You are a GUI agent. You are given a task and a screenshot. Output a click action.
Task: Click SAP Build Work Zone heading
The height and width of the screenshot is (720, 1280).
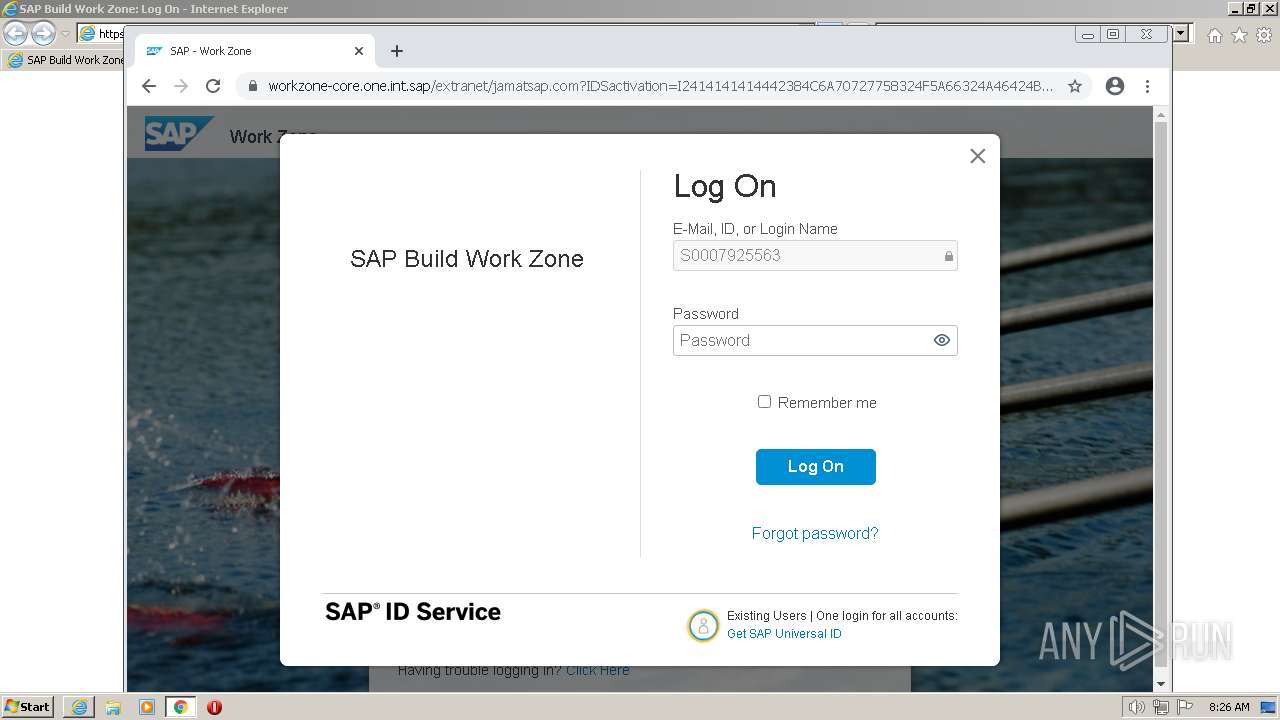(467, 259)
